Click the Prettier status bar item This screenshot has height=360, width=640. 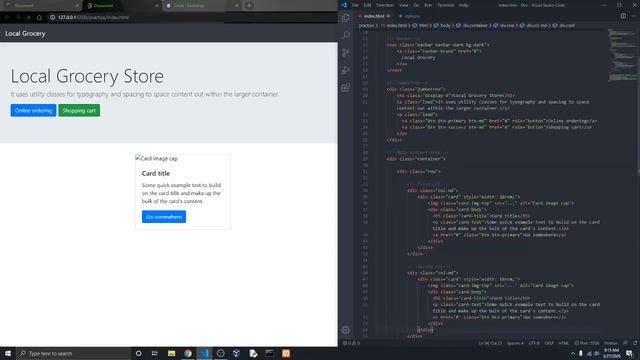pos(611,343)
